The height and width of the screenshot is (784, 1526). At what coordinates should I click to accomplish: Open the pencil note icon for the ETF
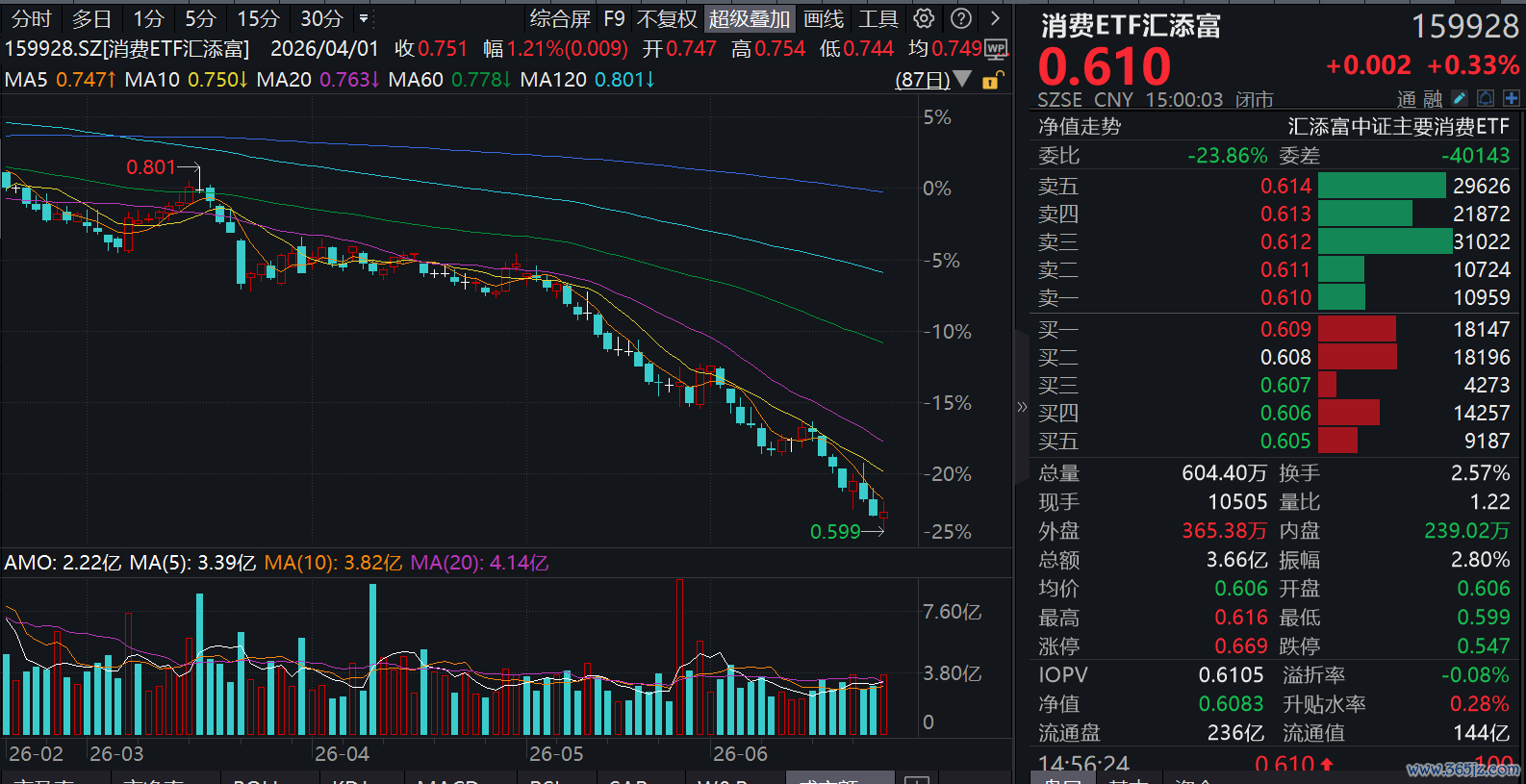(1460, 98)
